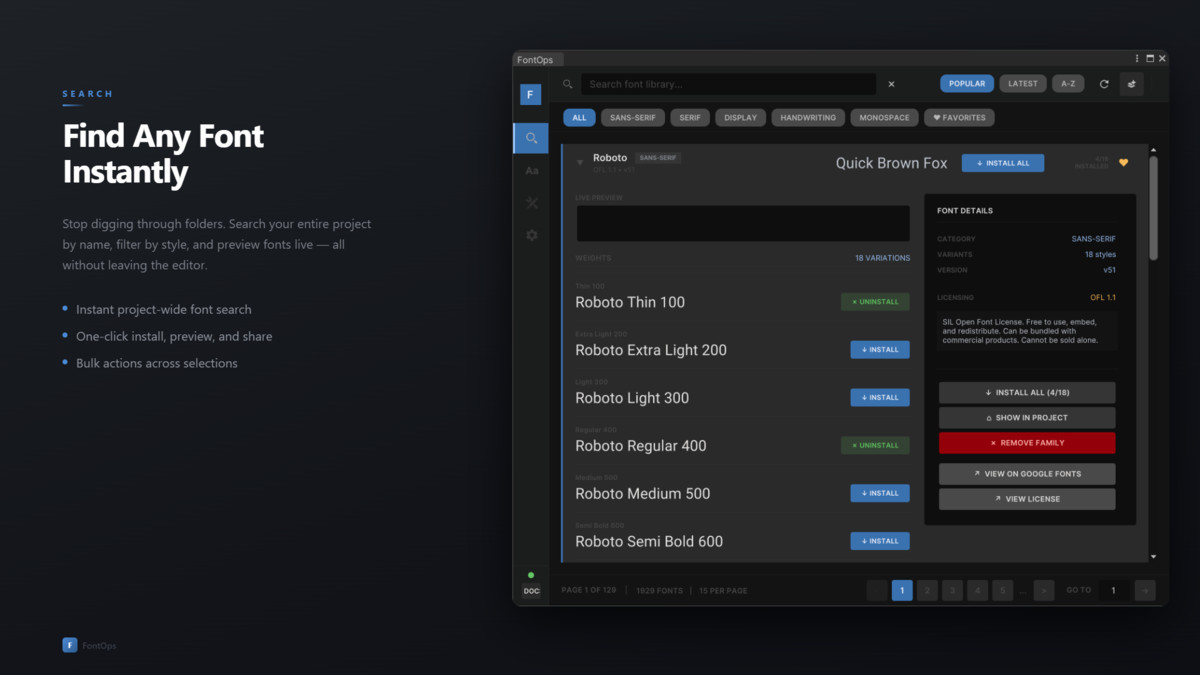Filter by Display category

coord(741,118)
